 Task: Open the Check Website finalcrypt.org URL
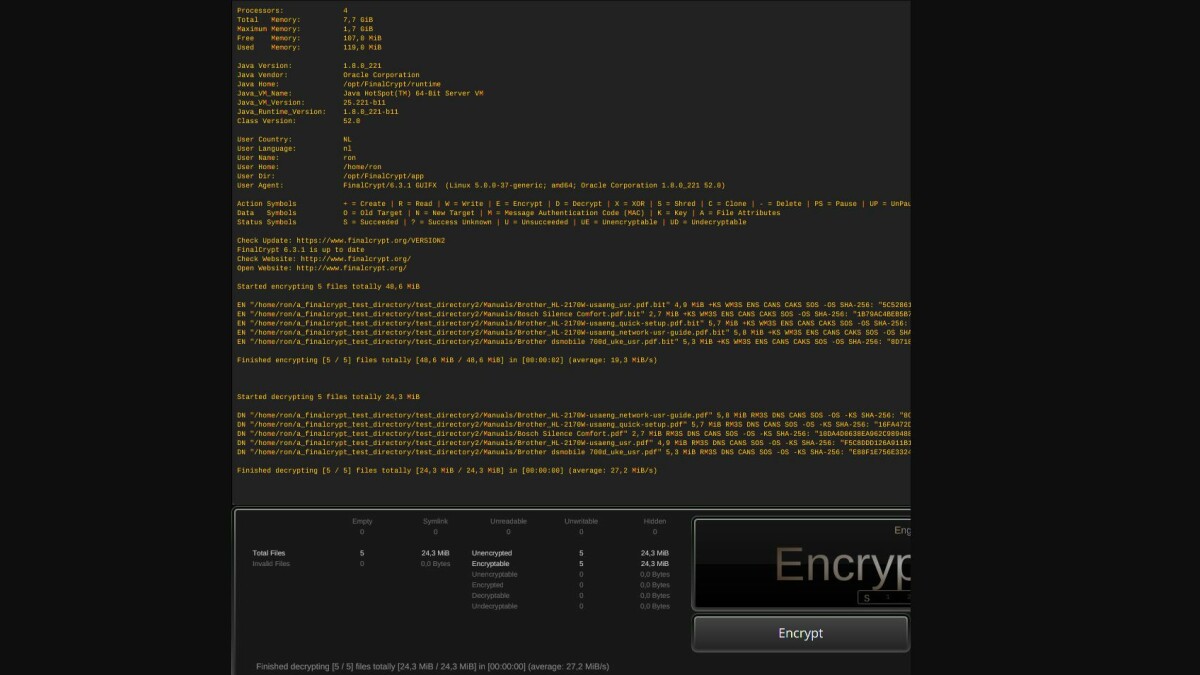(x=354, y=259)
